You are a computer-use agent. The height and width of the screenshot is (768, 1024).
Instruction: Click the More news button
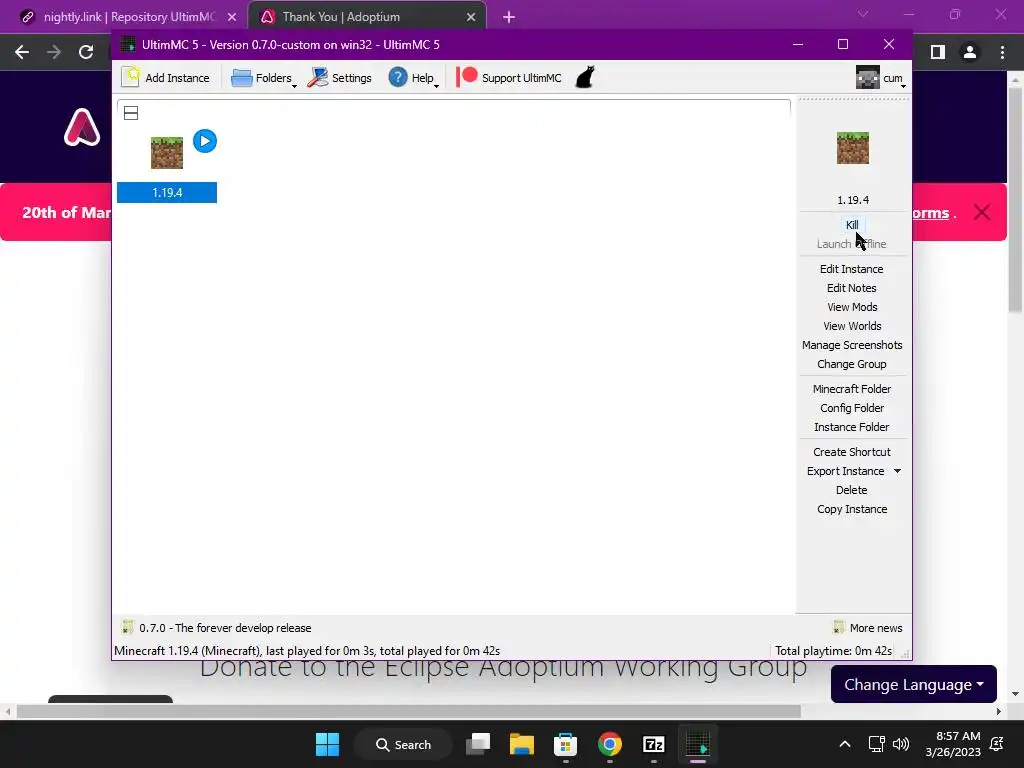point(868,628)
